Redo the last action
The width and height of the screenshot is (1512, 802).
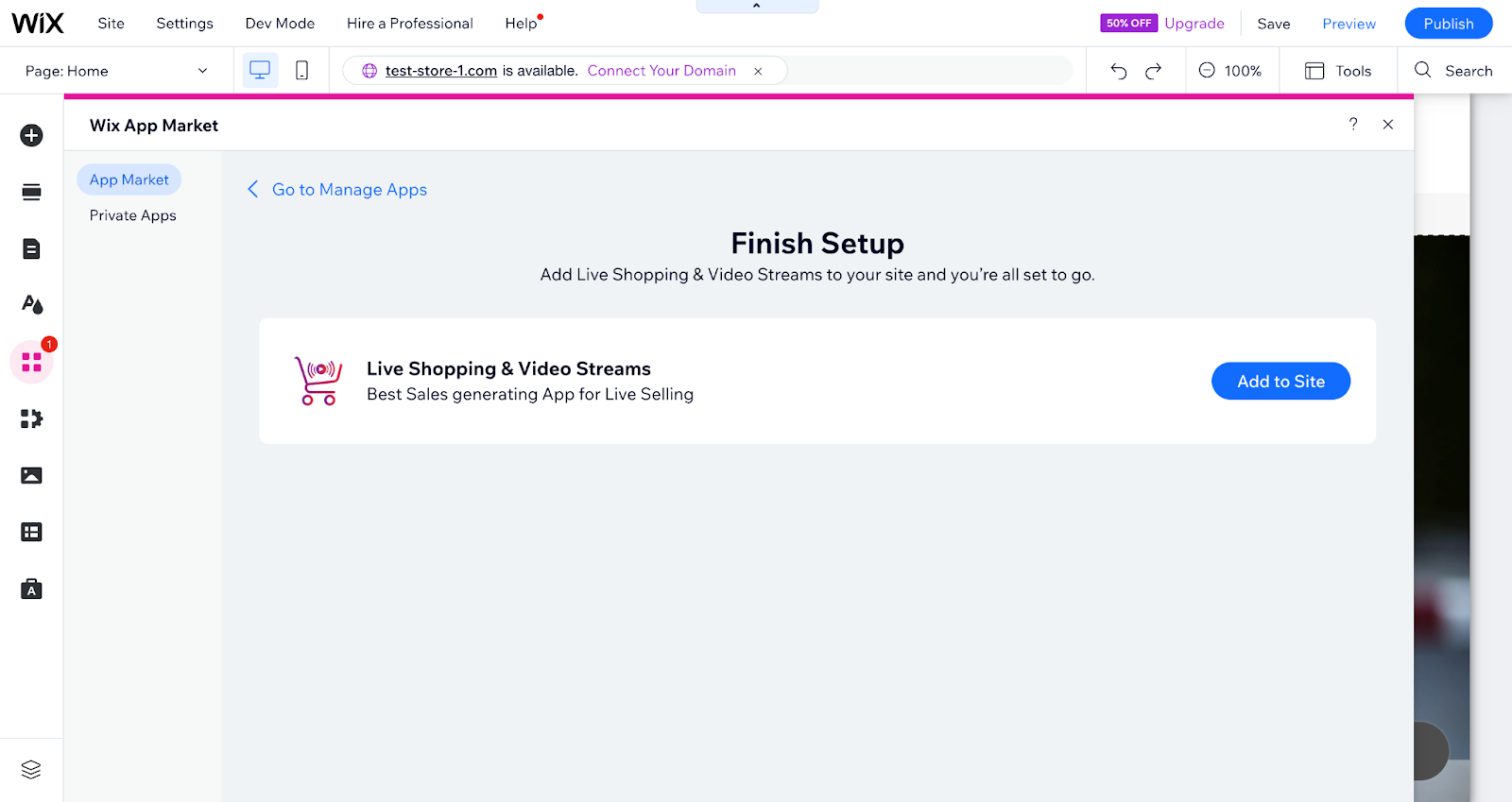(x=1153, y=71)
